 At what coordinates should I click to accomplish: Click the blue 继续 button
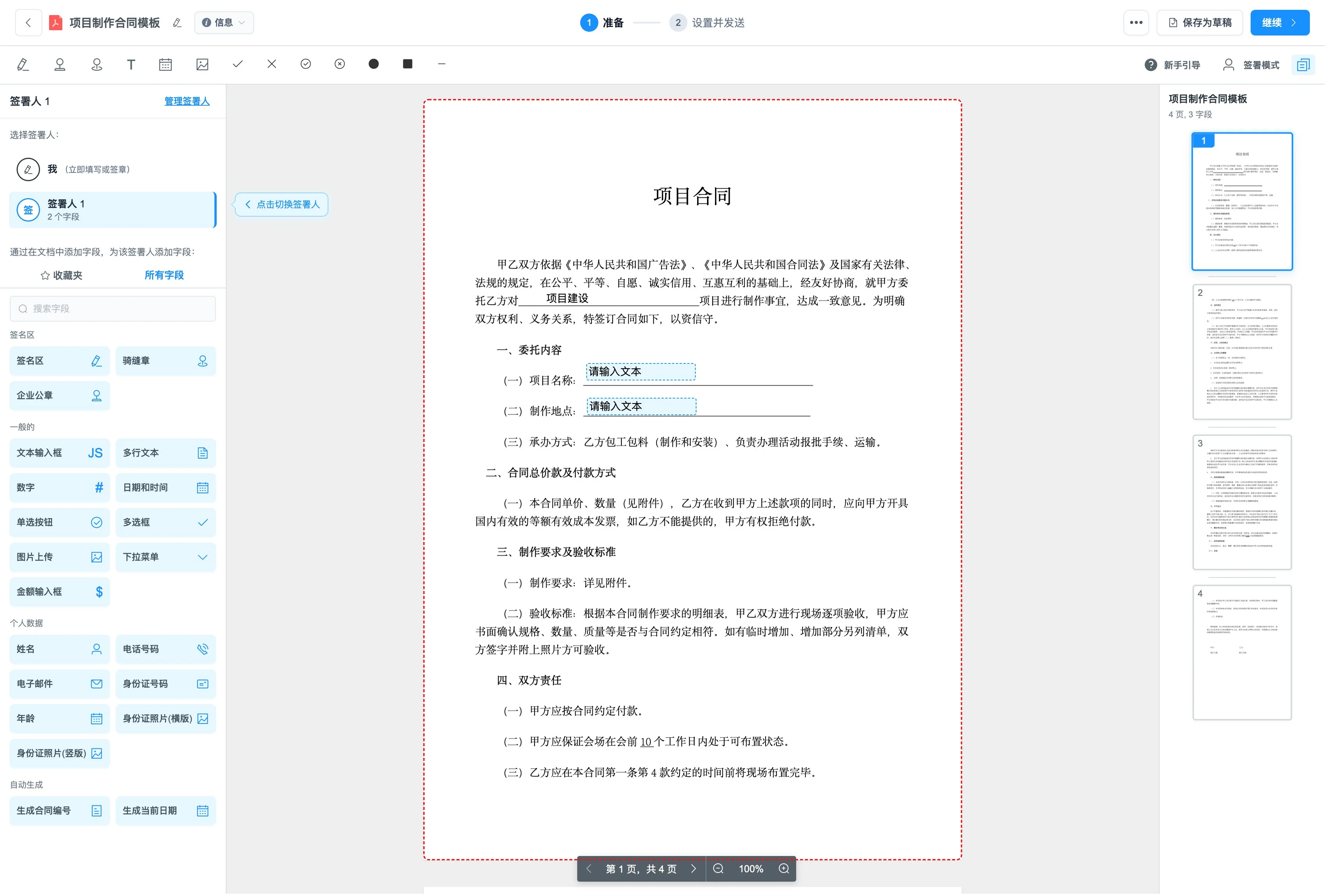(1280, 23)
